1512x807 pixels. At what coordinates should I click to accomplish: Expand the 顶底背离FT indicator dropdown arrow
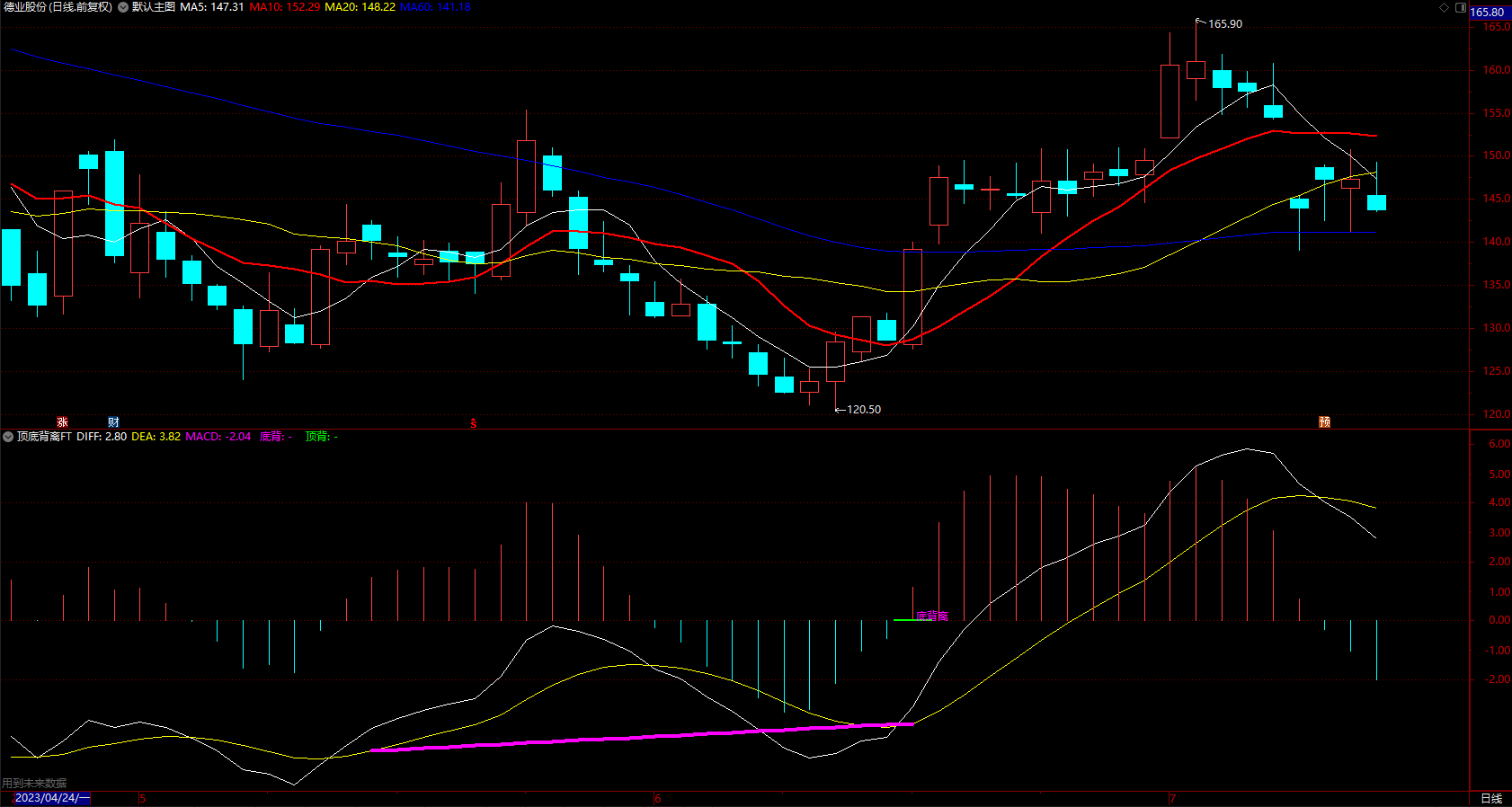[x=8, y=437]
